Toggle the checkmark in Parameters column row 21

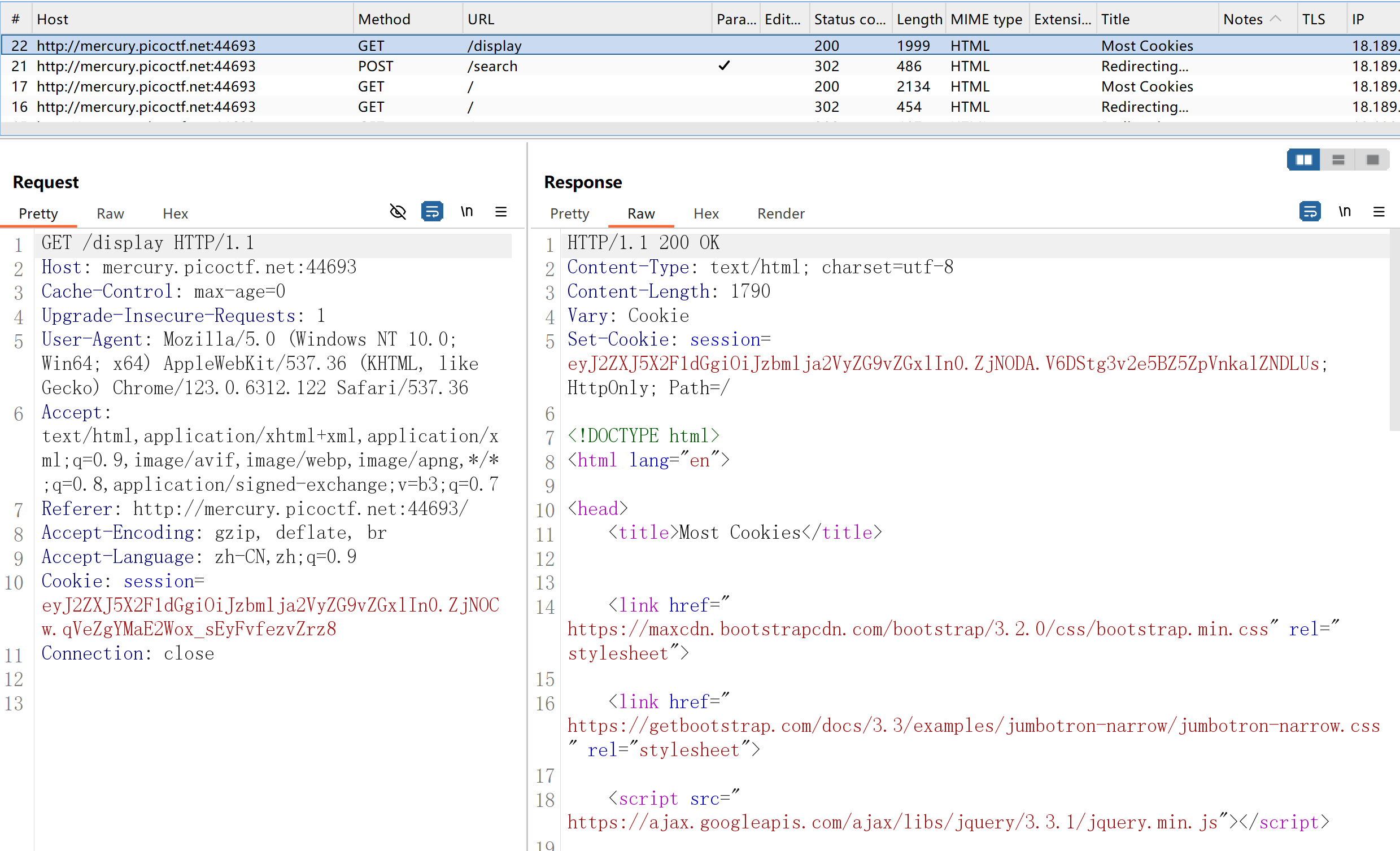[724, 66]
